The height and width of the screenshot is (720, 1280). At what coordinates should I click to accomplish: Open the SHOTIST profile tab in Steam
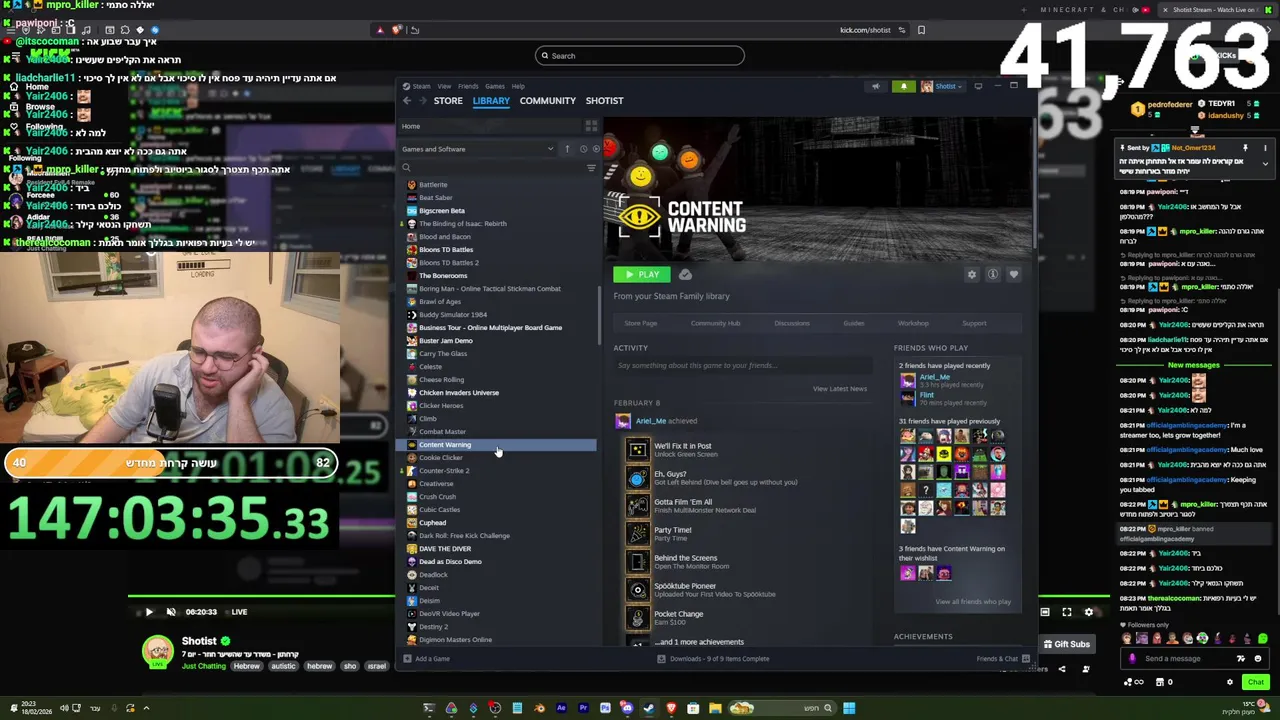point(604,101)
